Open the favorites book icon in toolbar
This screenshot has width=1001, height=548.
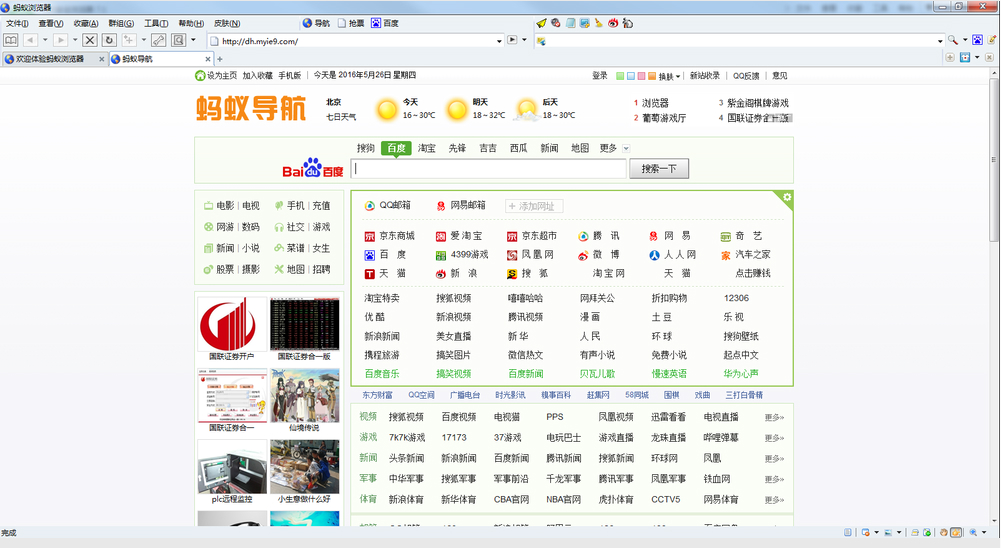click(11, 40)
